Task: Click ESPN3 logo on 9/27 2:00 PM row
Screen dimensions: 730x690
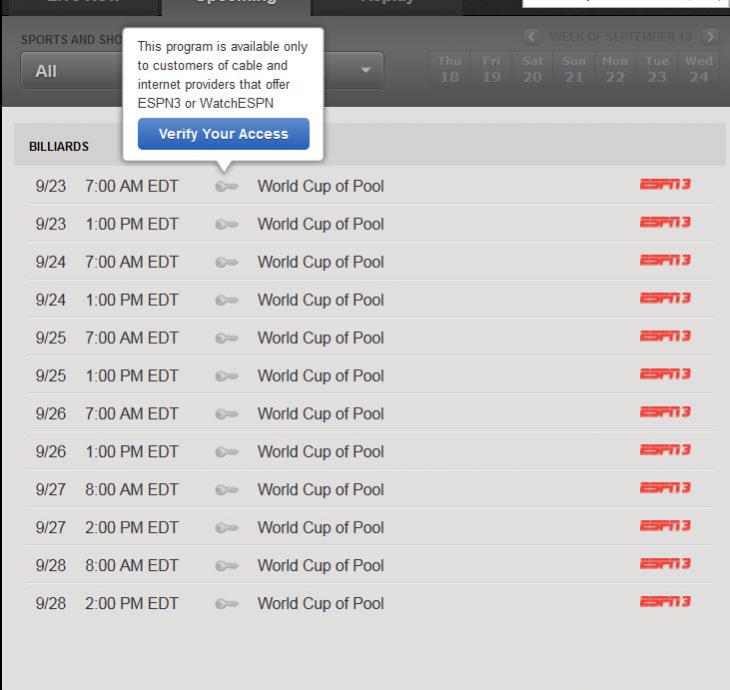Action: coord(665,526)
